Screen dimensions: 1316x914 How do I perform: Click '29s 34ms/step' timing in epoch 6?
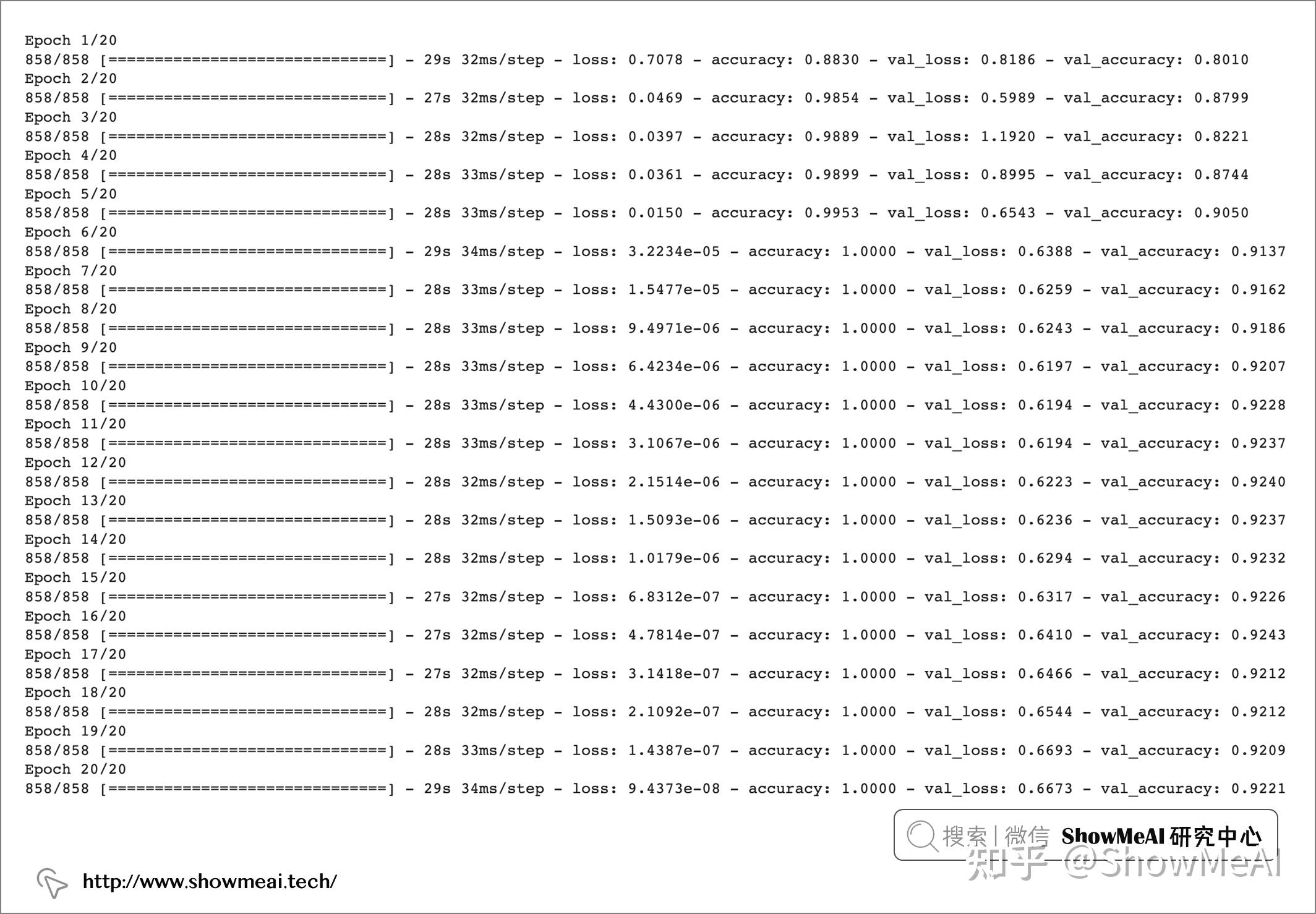click(x=484, y=252)
